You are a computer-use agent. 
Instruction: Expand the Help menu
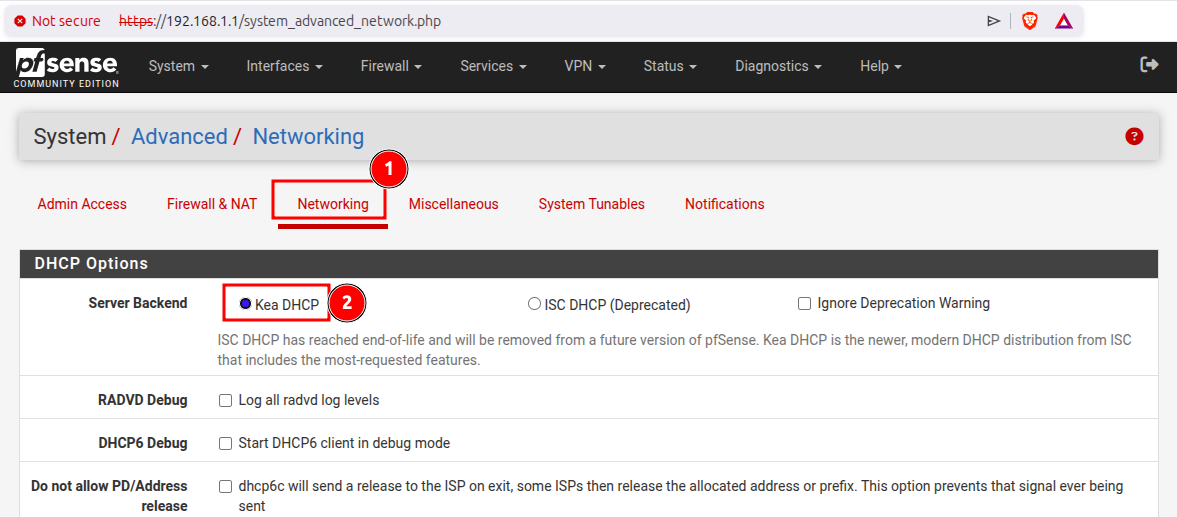pos(880,66)
